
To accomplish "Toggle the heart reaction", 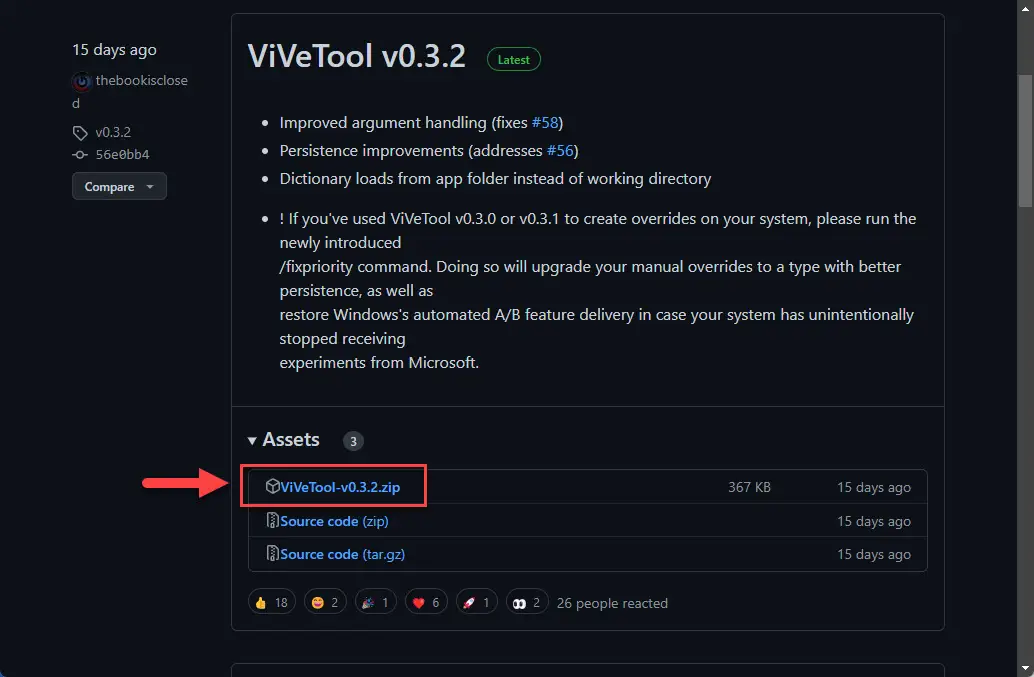I will point(426,601).
